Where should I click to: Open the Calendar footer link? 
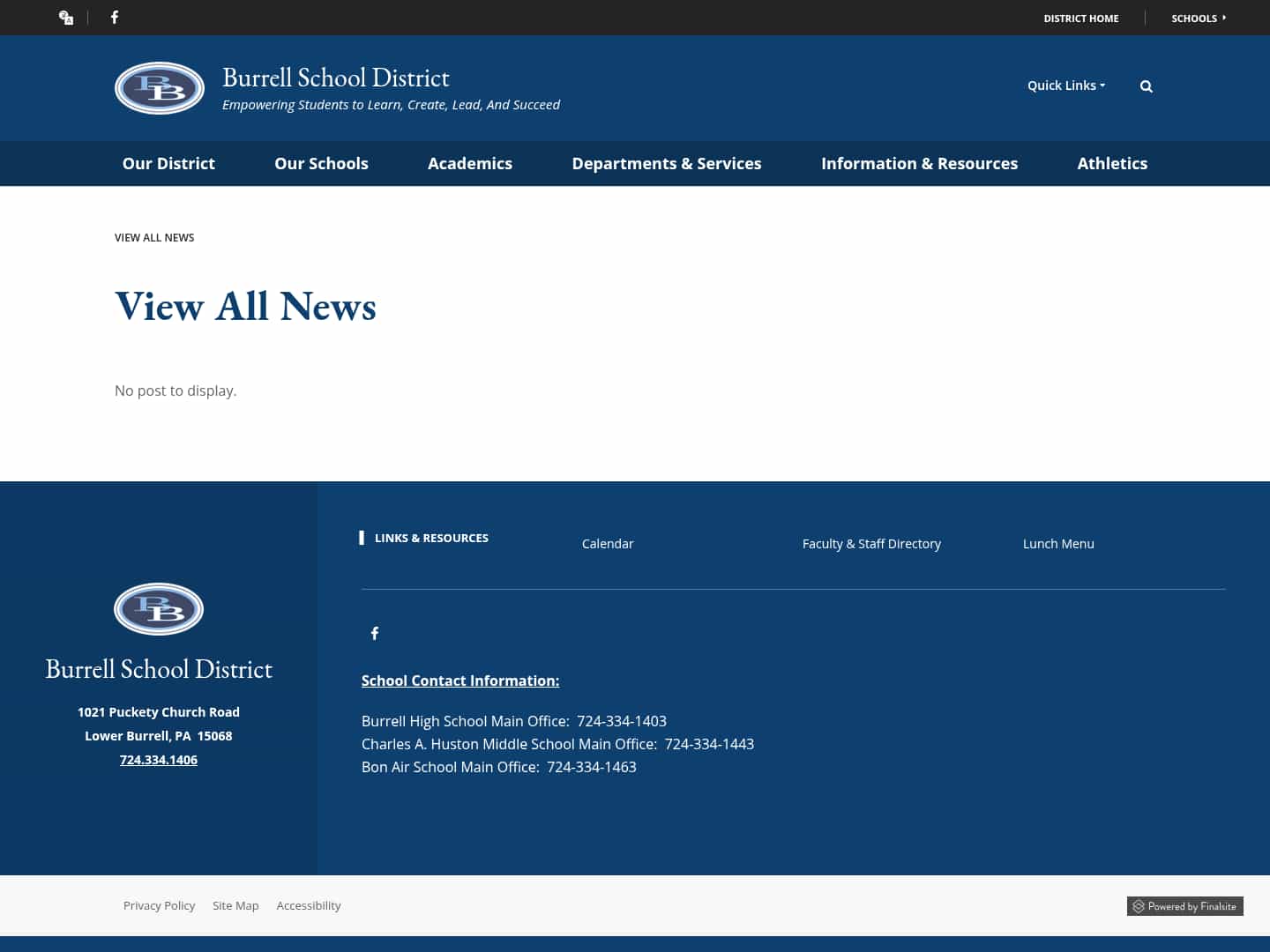click(608, 544)
